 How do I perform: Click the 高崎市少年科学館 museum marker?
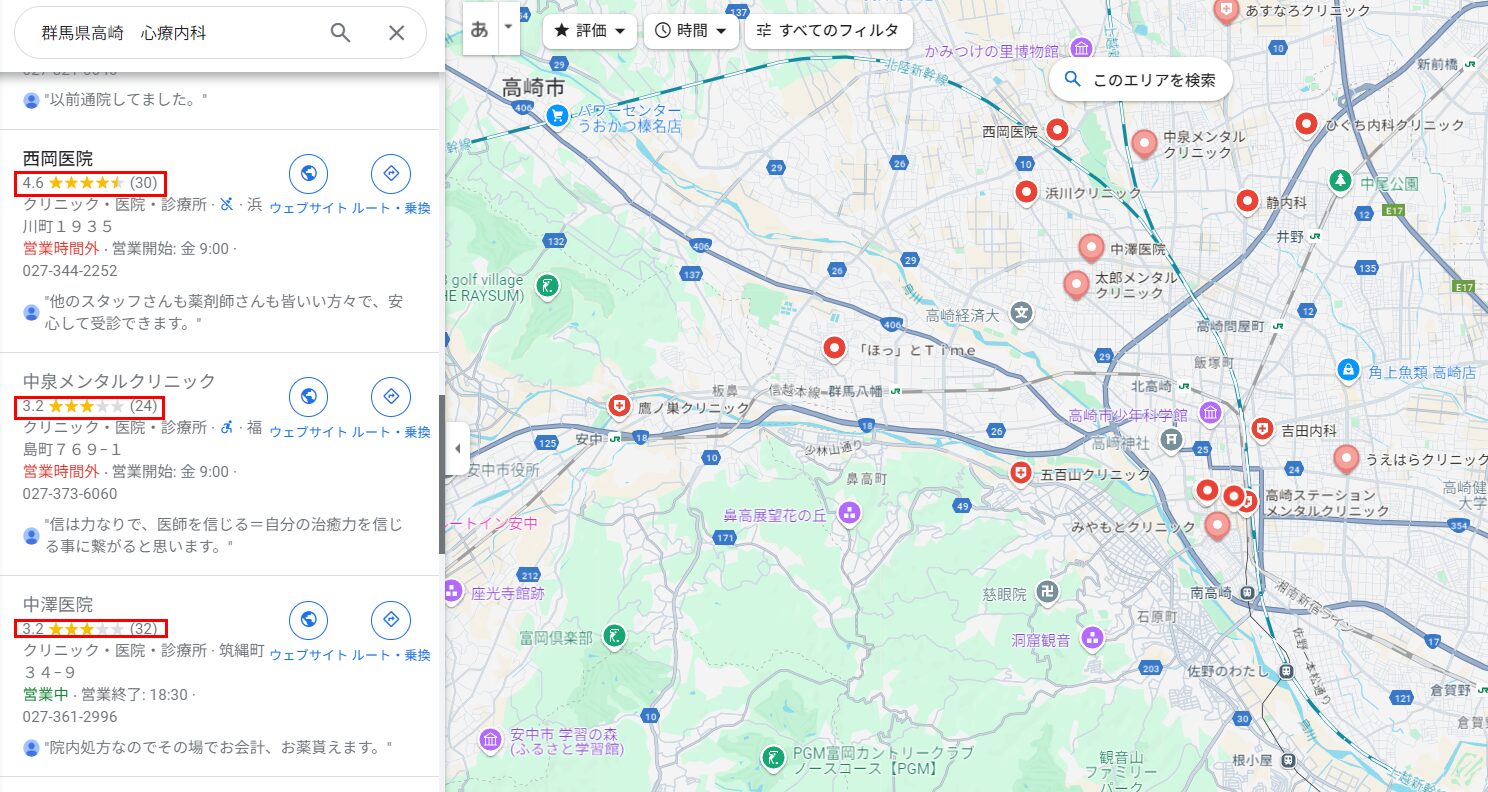coord(1210,412)
